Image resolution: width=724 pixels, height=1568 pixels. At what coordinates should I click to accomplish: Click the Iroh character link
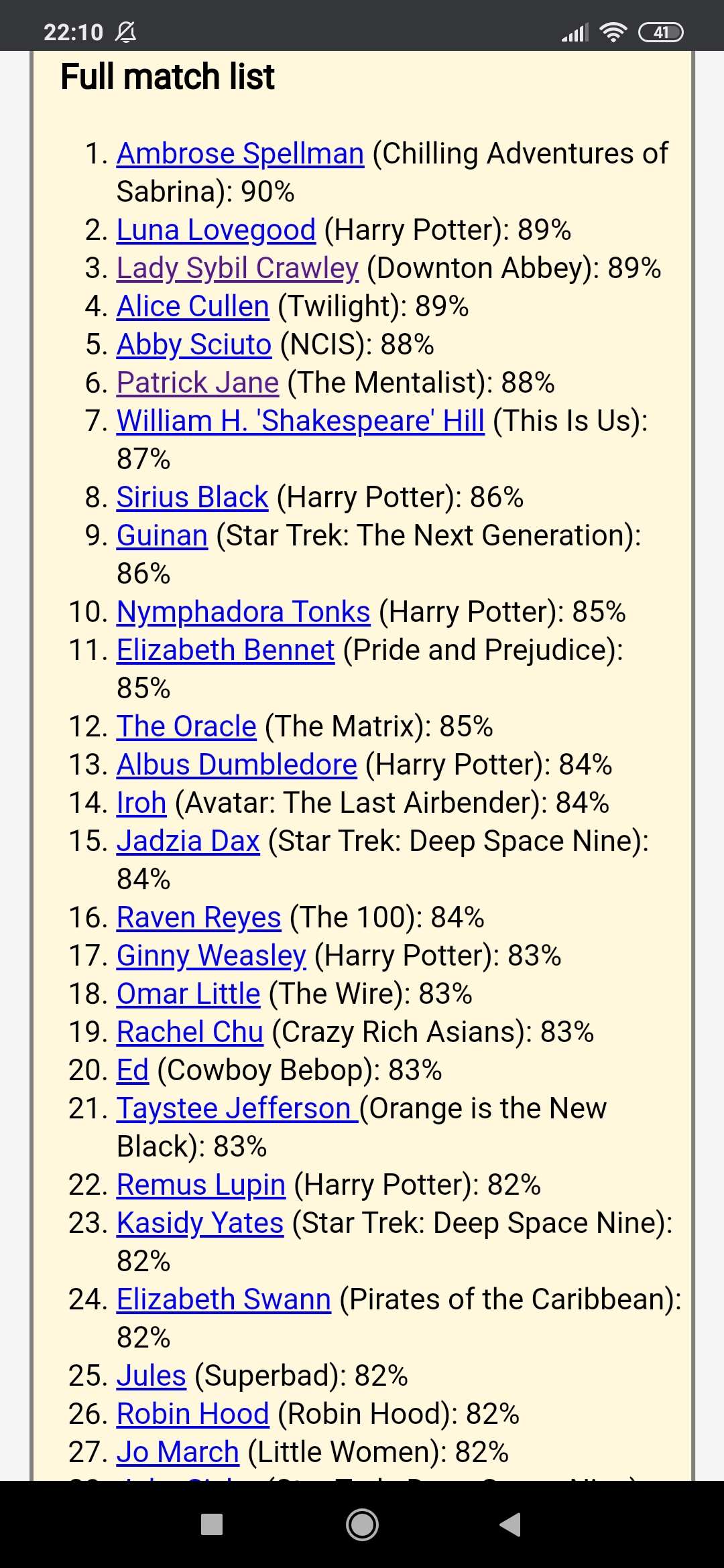pos(141,803)
